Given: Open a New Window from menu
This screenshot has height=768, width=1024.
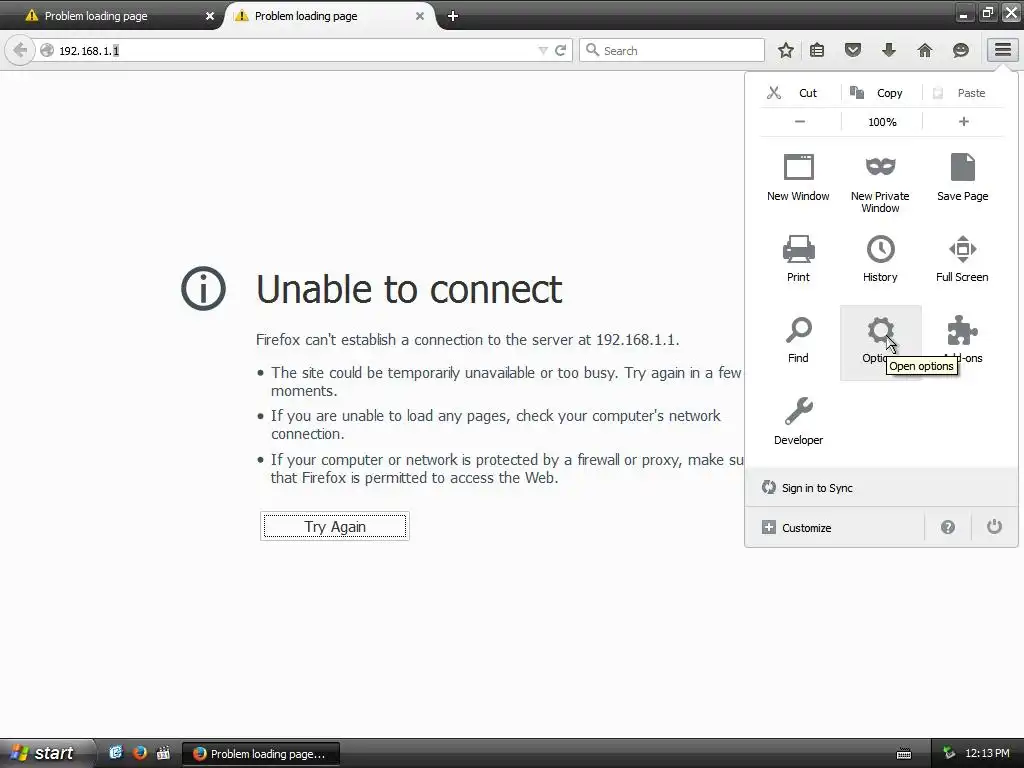Looking at the screenshot, I should coord(798,178).
